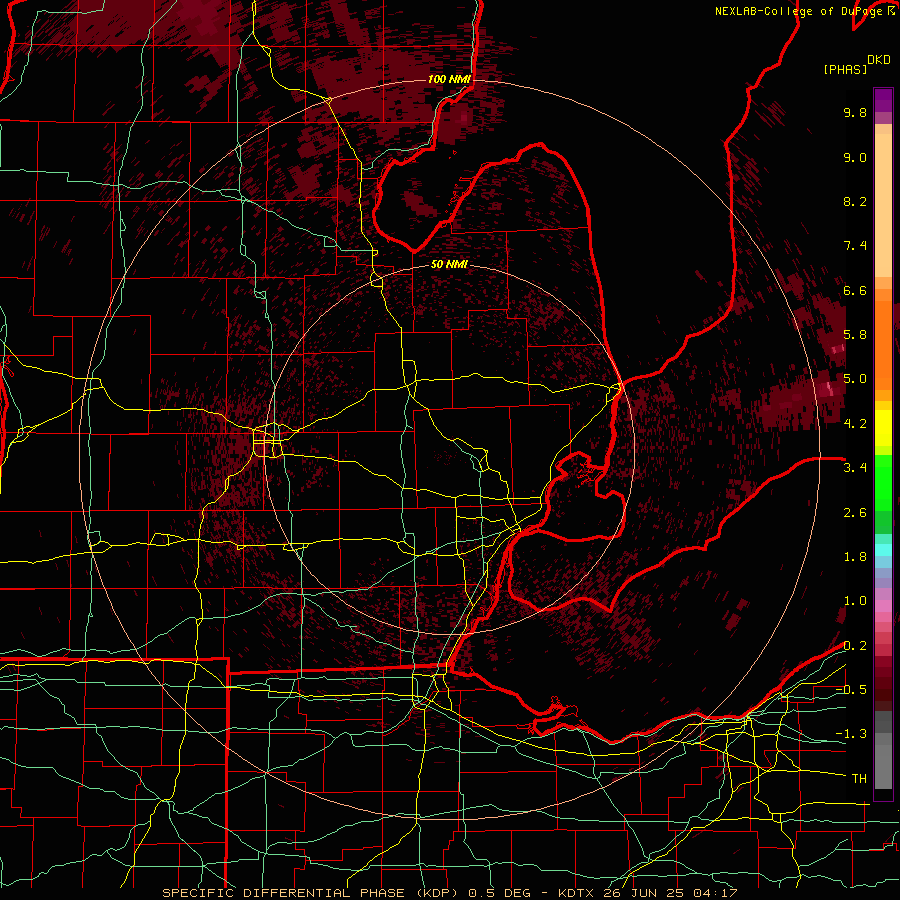Click the DKD legend heading
Viewport: 900px width, 900px height.
coord(879,60)
